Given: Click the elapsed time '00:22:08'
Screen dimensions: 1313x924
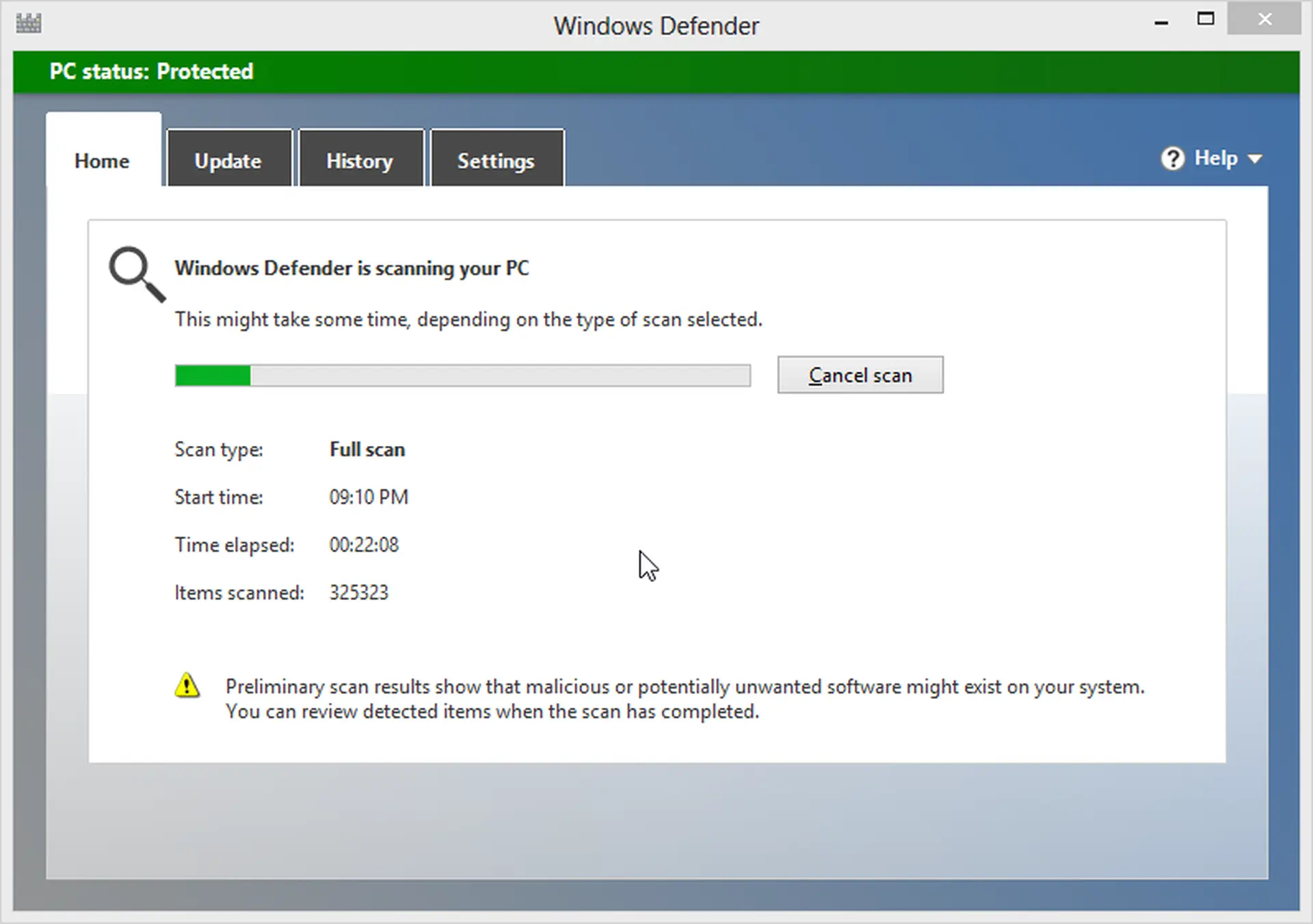Looking at the screenshot, I should tap(364, 544).
